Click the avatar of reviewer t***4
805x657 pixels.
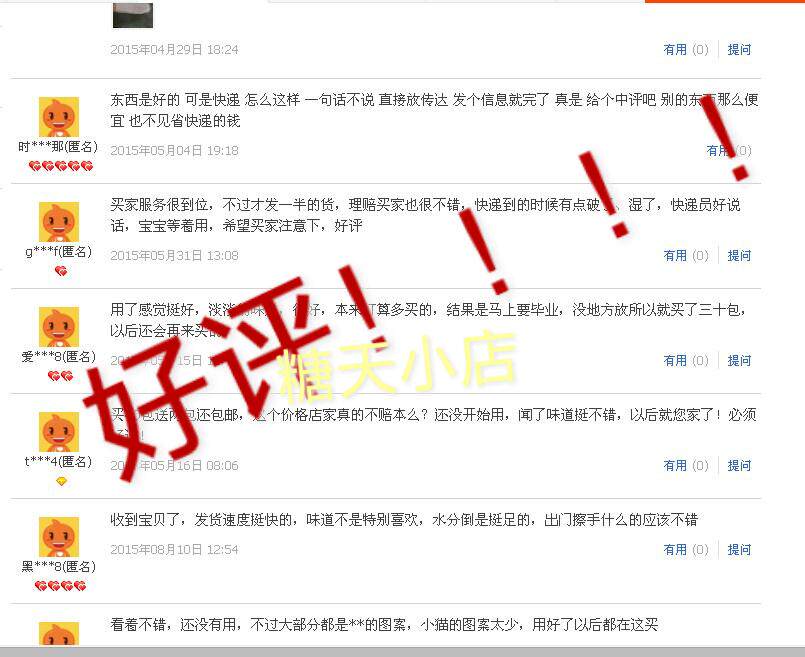tap(59, 432)
